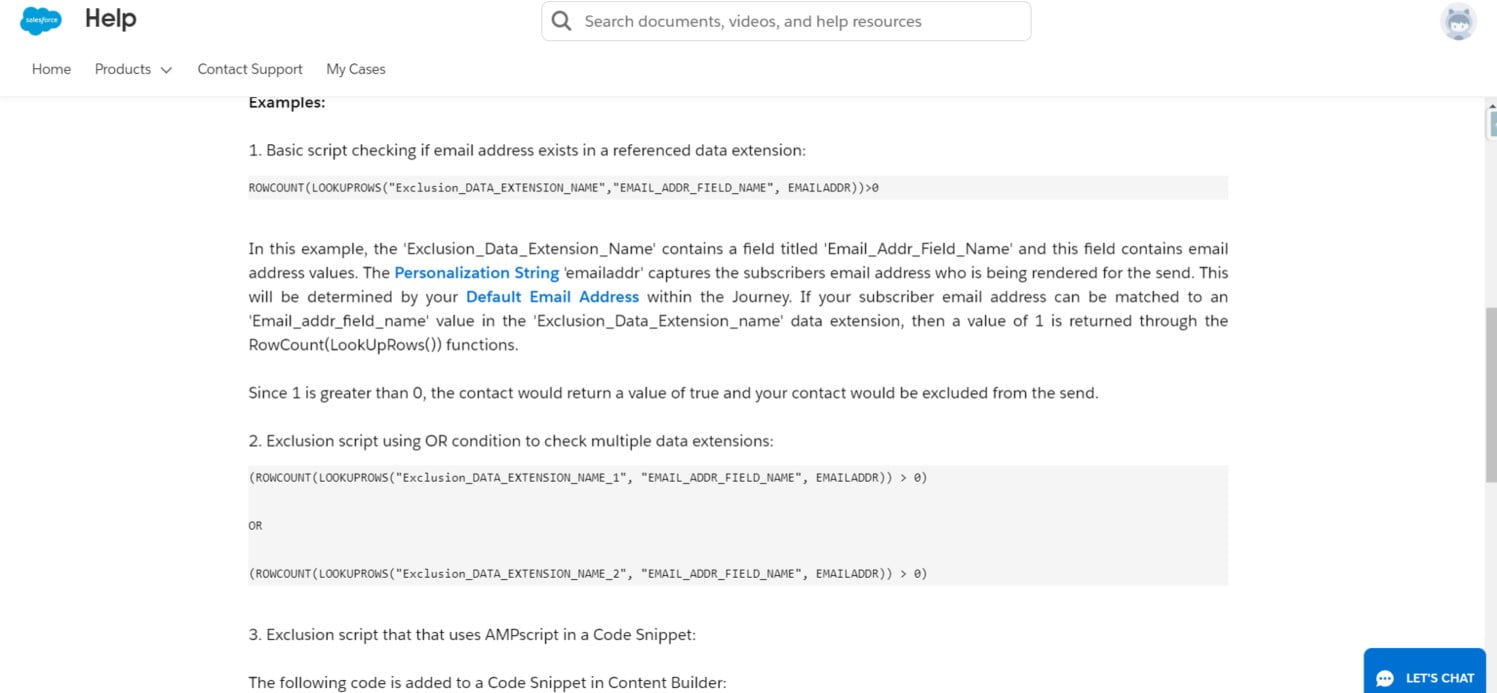Click the magnifying glass search icon
The width and height of the screenshot is (1497, 693).
pos(562,21)
